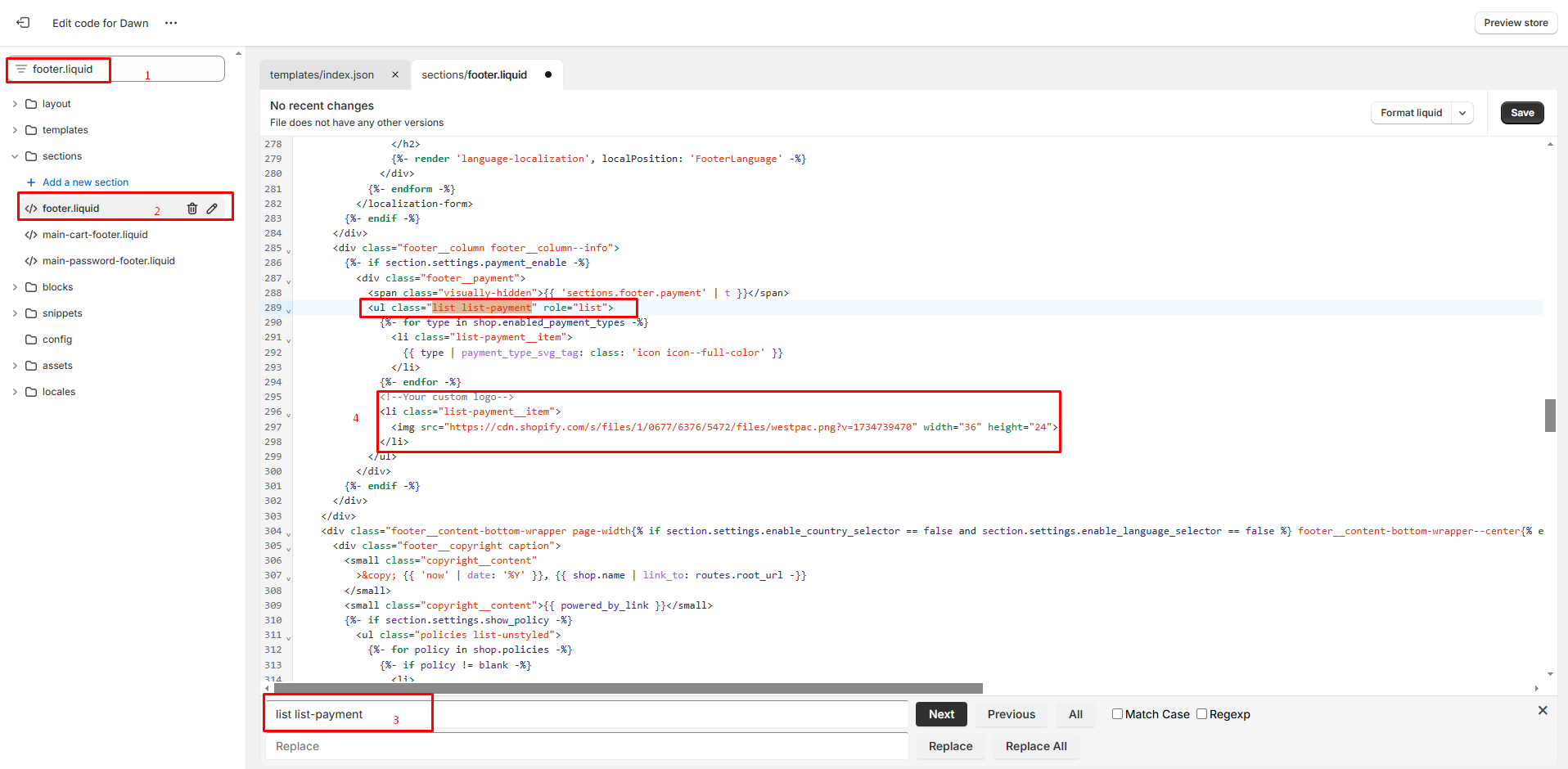Close the find and replace panel
The height and width of the screenshot is (769, 1568).
pyautogui.click(x=1543, y=710)
